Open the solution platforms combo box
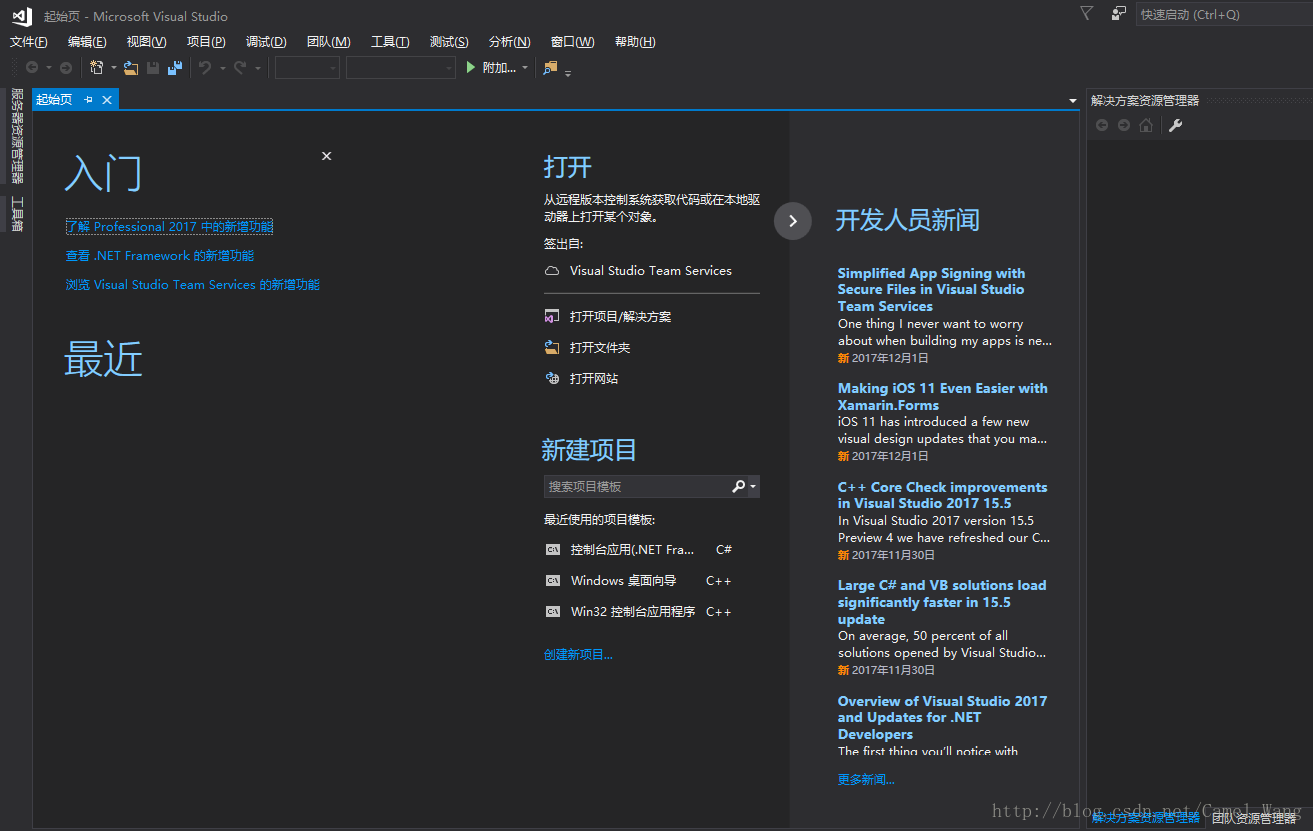This screenshot has height=831, width=1313. click(x=401, y=68)
